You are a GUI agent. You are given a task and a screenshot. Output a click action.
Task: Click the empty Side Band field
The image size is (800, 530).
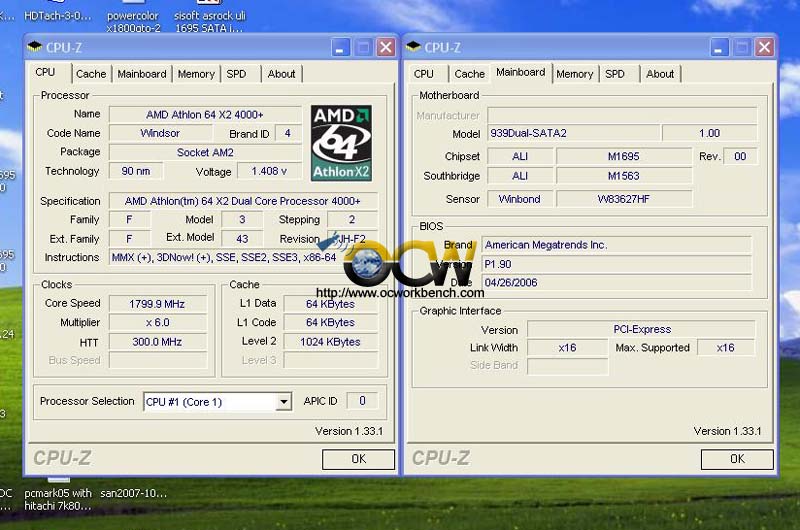pos(567,366)
